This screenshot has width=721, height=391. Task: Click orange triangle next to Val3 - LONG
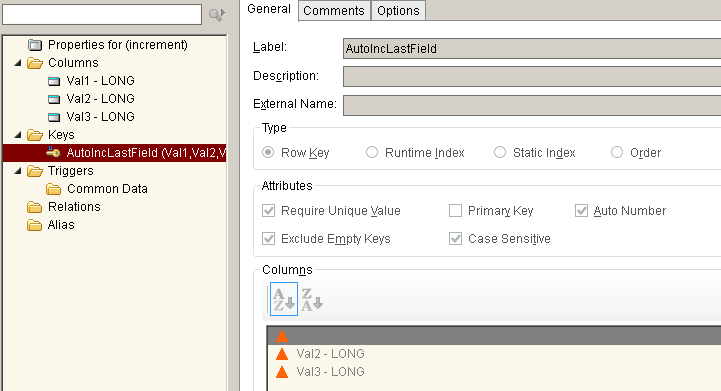coord(282,372)
